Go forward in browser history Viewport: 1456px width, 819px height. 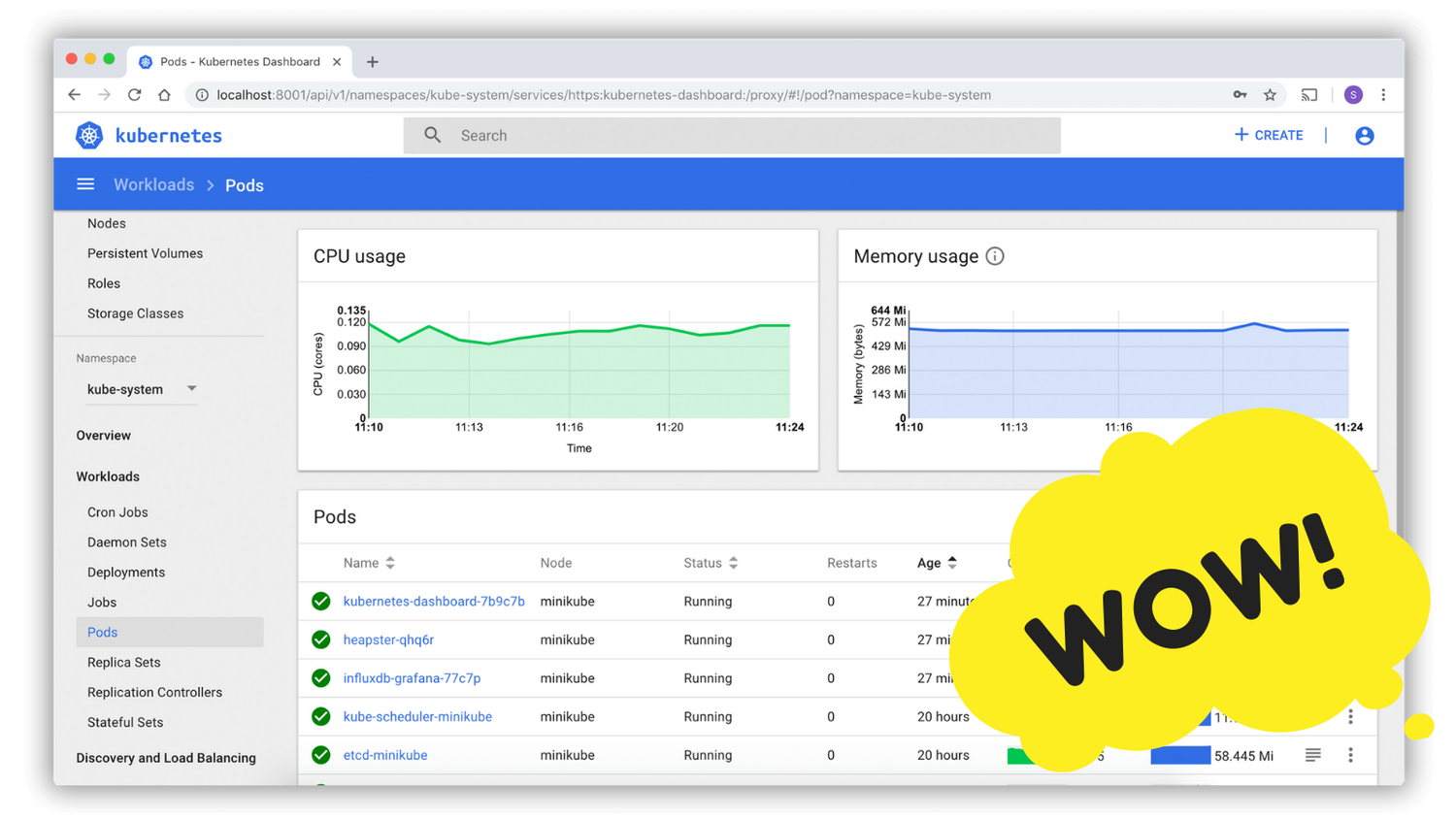click(105, 95)
